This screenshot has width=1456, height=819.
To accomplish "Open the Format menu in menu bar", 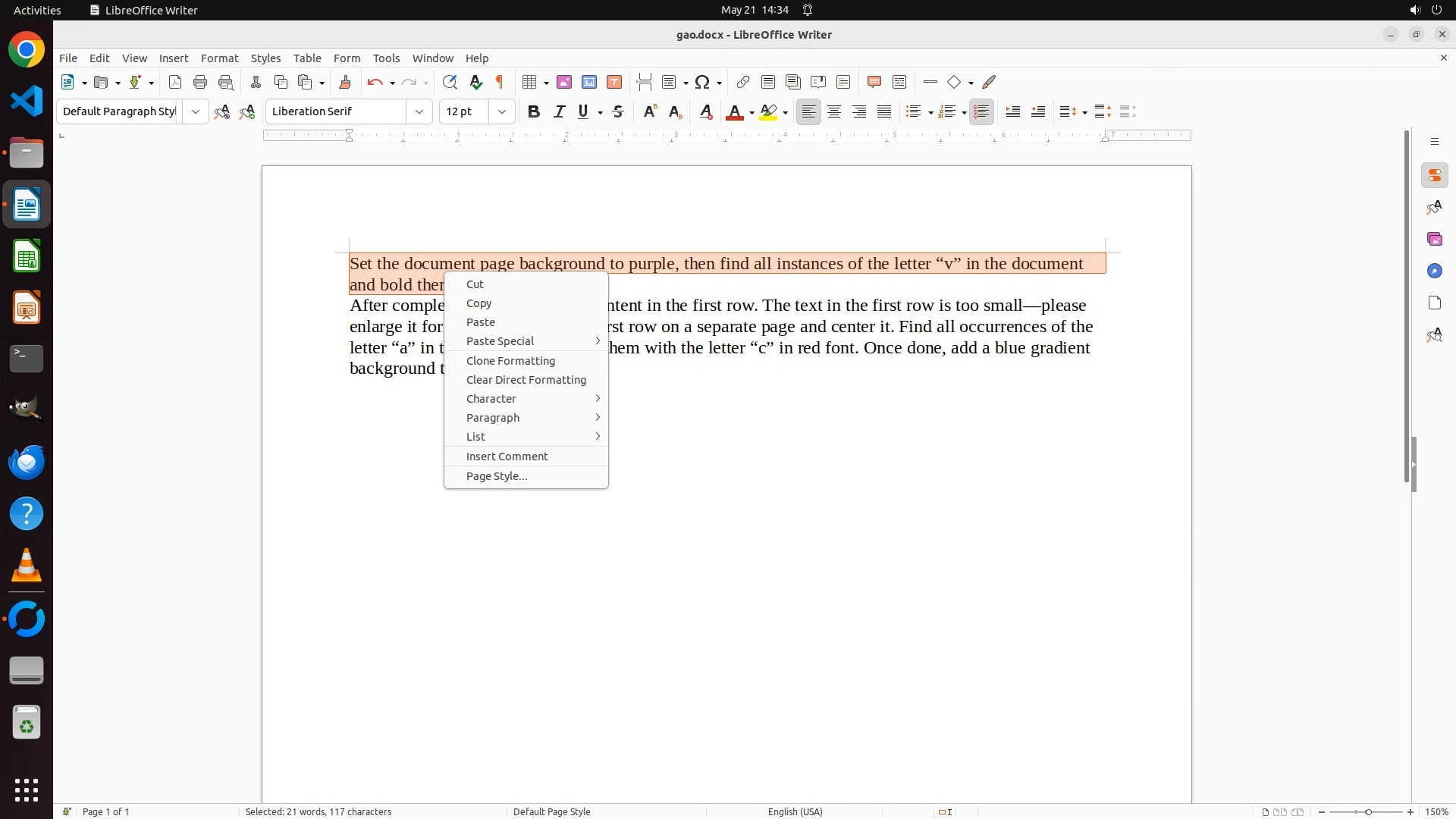I will 219,58.
